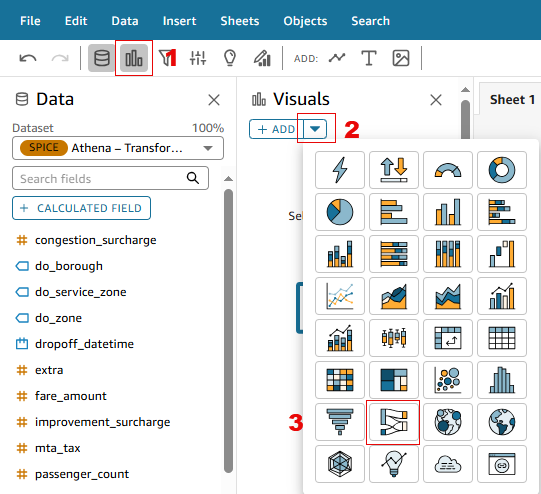Toggle the Data pane toolbar button

coord(101,58)
